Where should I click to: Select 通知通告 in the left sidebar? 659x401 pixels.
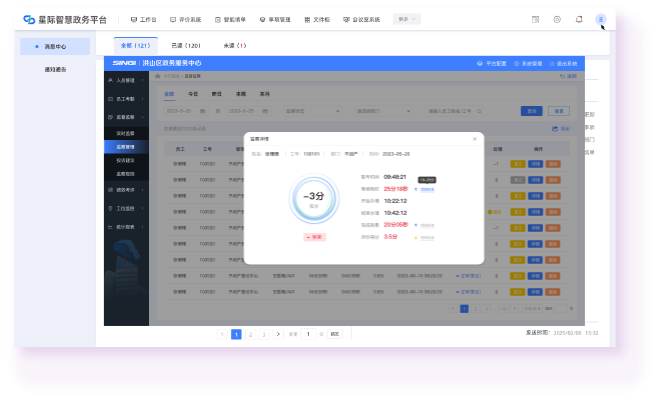point(55,69)
